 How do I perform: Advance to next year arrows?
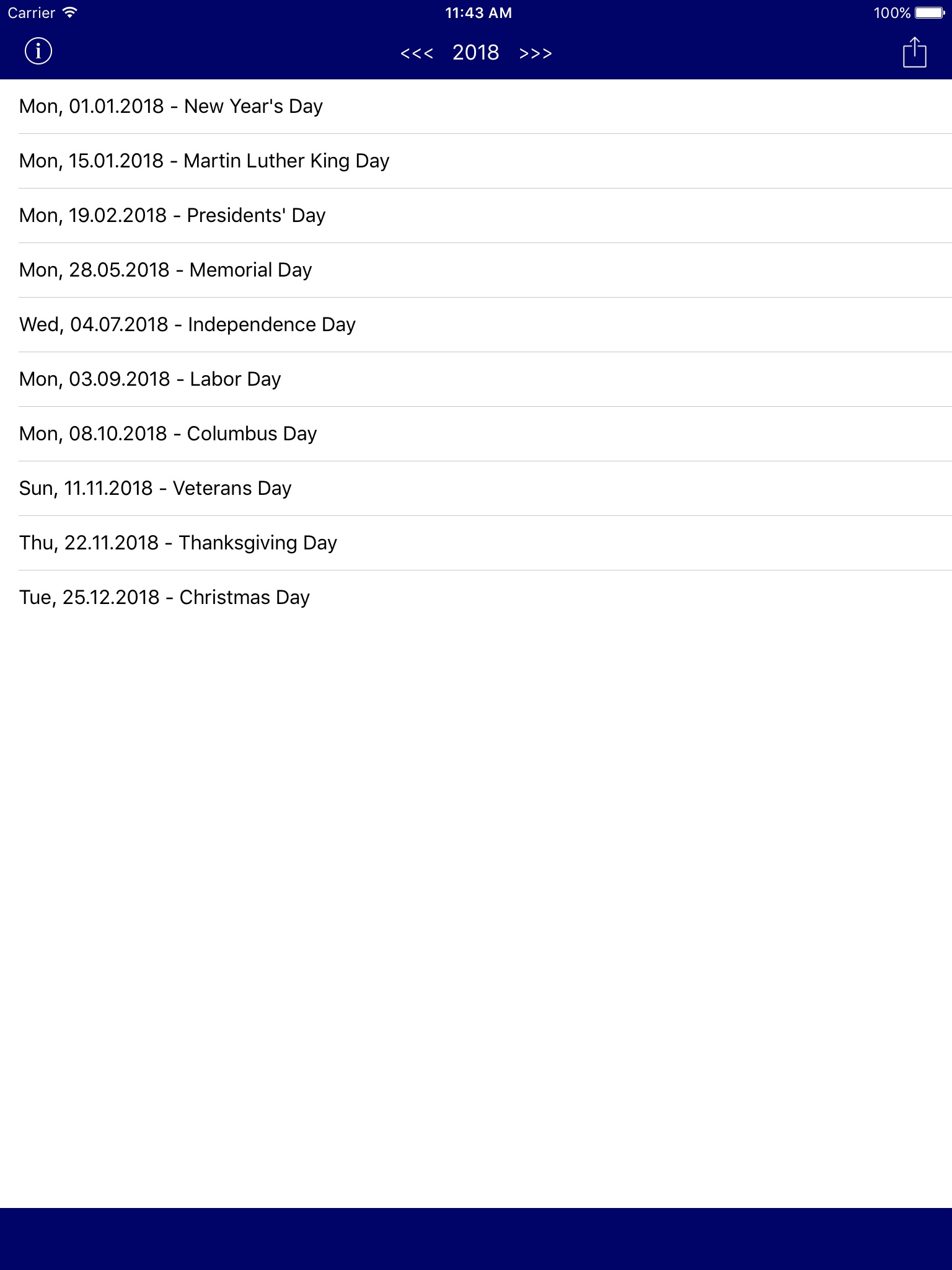click(535, 53)
